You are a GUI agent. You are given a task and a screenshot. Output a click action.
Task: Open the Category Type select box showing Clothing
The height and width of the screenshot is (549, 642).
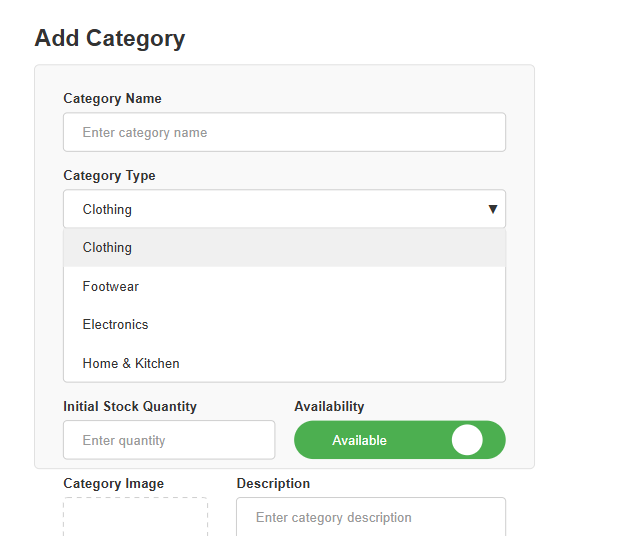(284, 209)
